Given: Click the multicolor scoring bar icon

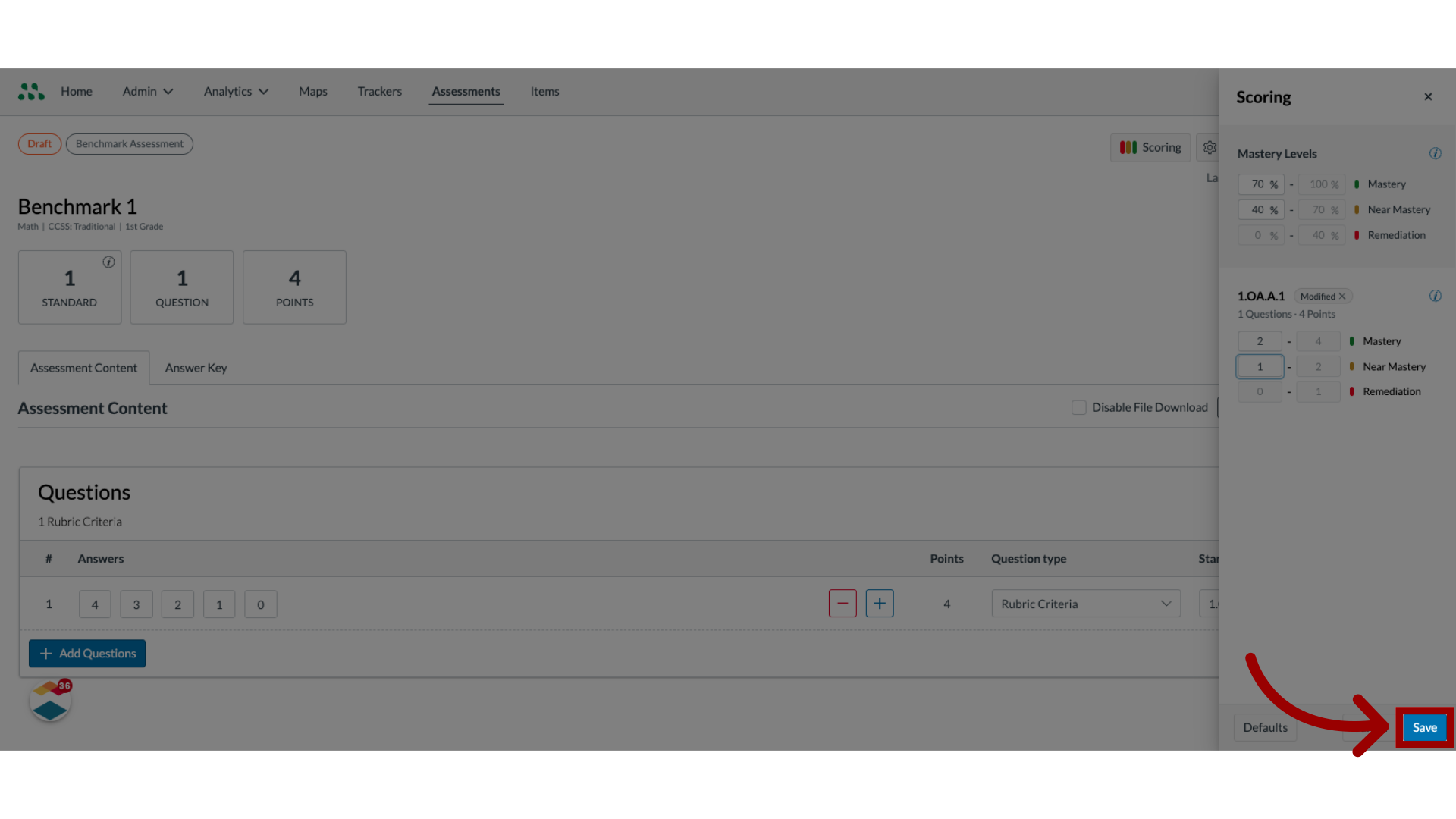Looking at the screenshot, I should coord(1128,147).
